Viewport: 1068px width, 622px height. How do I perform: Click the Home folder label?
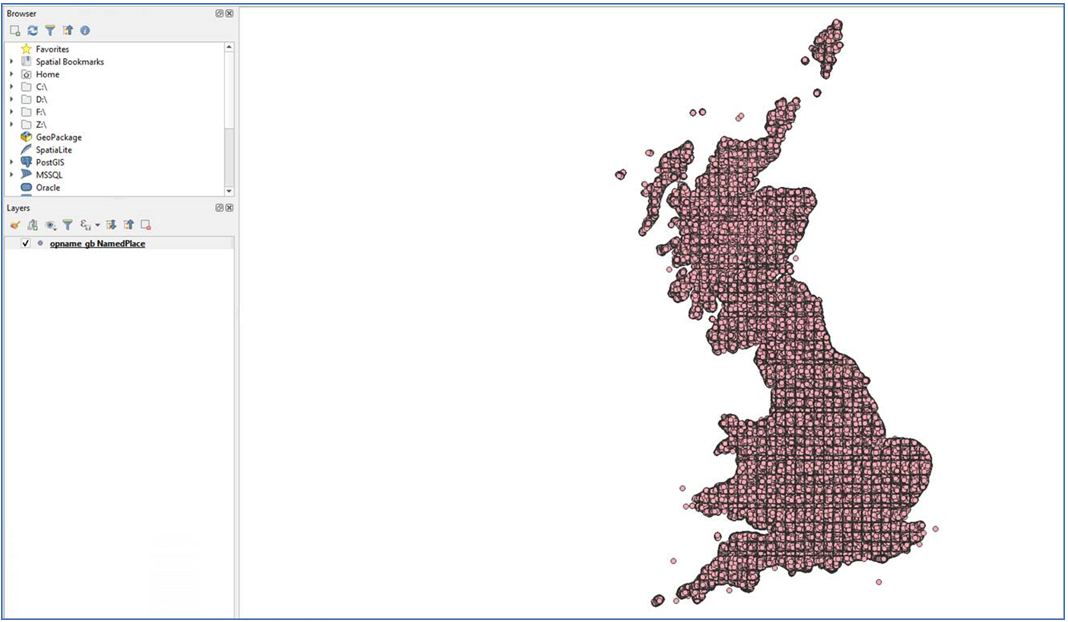48,74
